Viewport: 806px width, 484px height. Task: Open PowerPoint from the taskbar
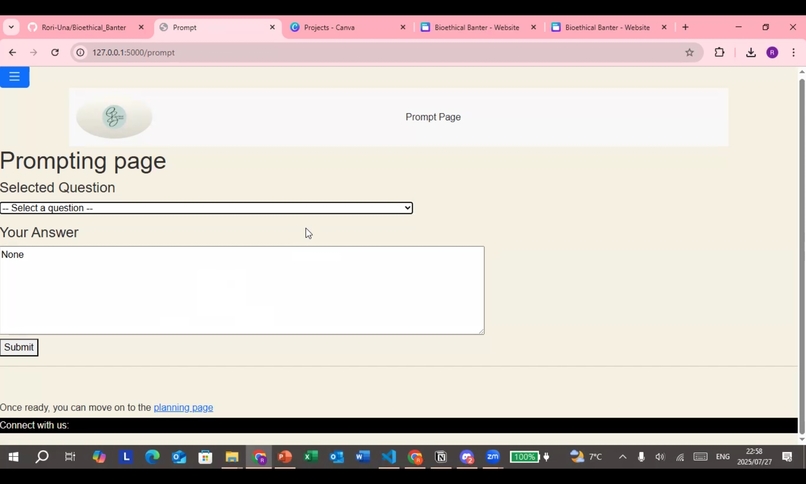(285, 457)
